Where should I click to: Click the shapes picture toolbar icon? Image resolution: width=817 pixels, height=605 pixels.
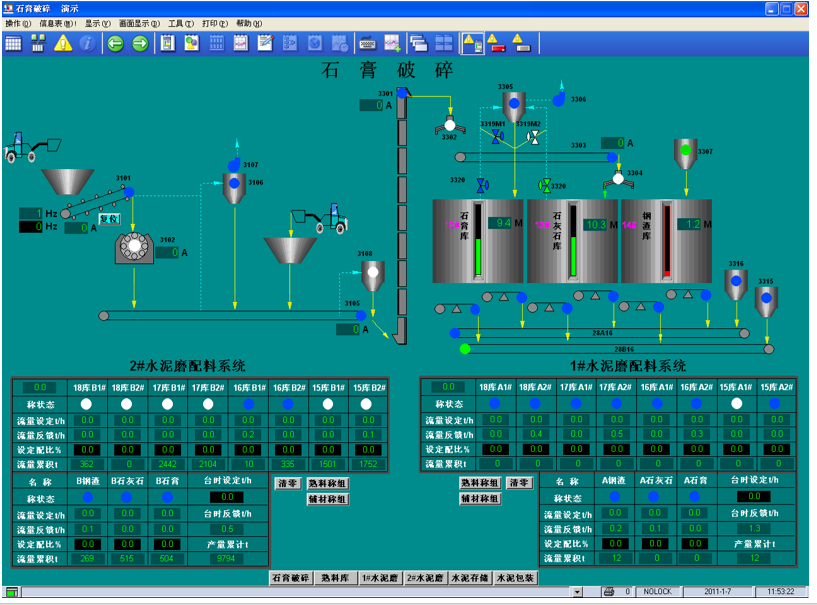click(x=192, y=44)
